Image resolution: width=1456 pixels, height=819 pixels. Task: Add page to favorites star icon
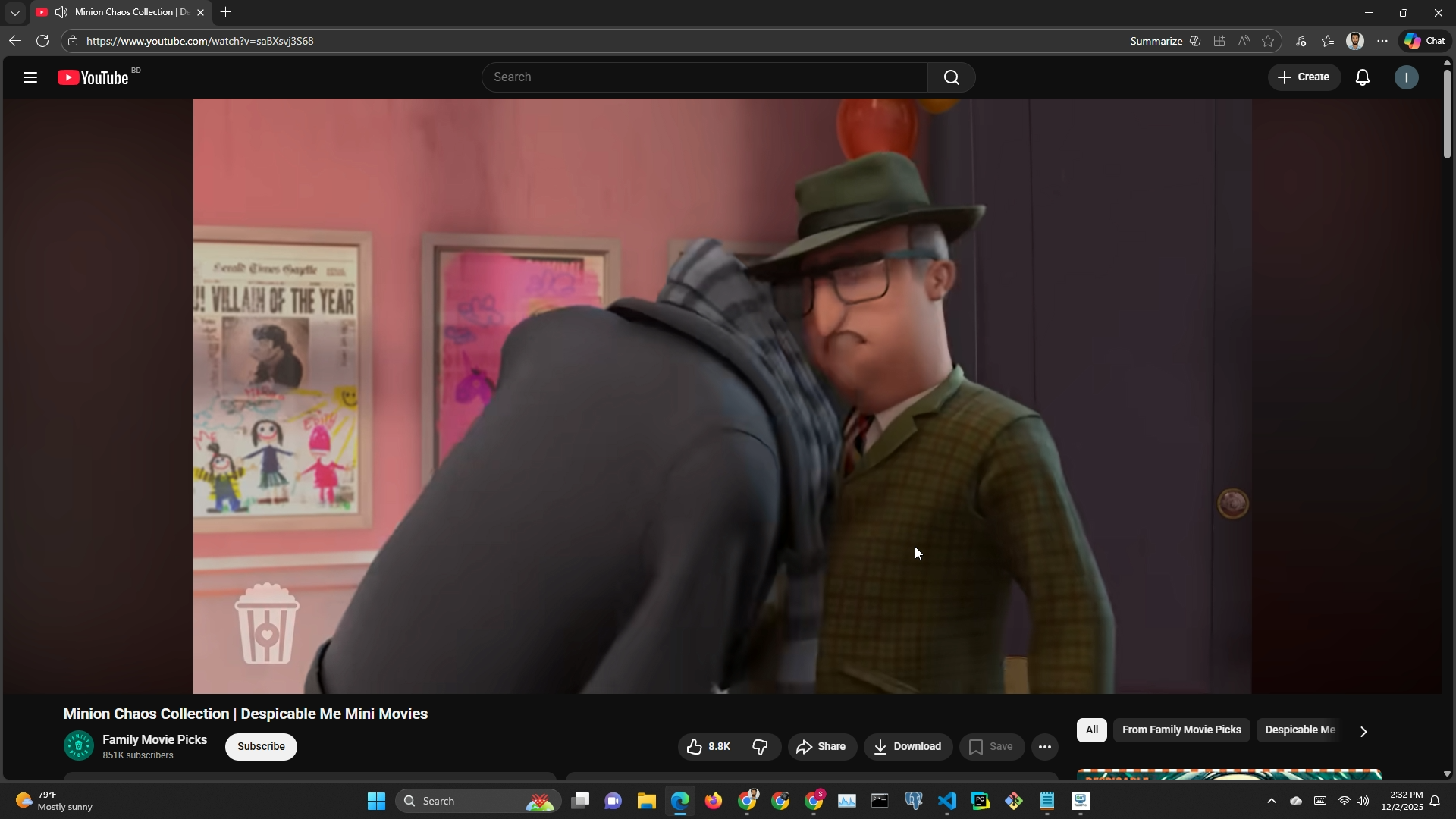pos(1269,41)
